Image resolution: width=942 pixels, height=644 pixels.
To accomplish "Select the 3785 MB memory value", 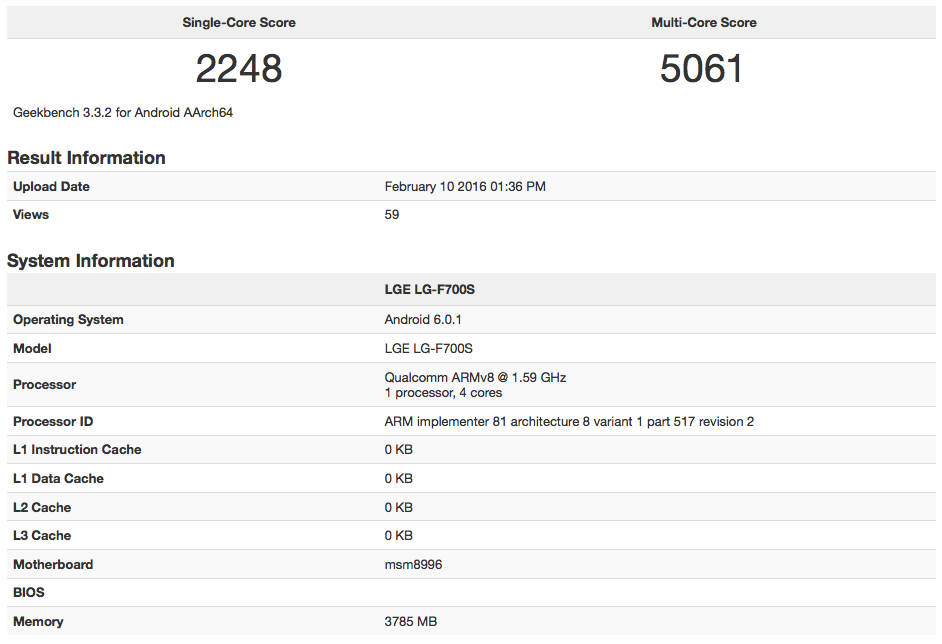I will pyautogui.click(x=411, y=622).
